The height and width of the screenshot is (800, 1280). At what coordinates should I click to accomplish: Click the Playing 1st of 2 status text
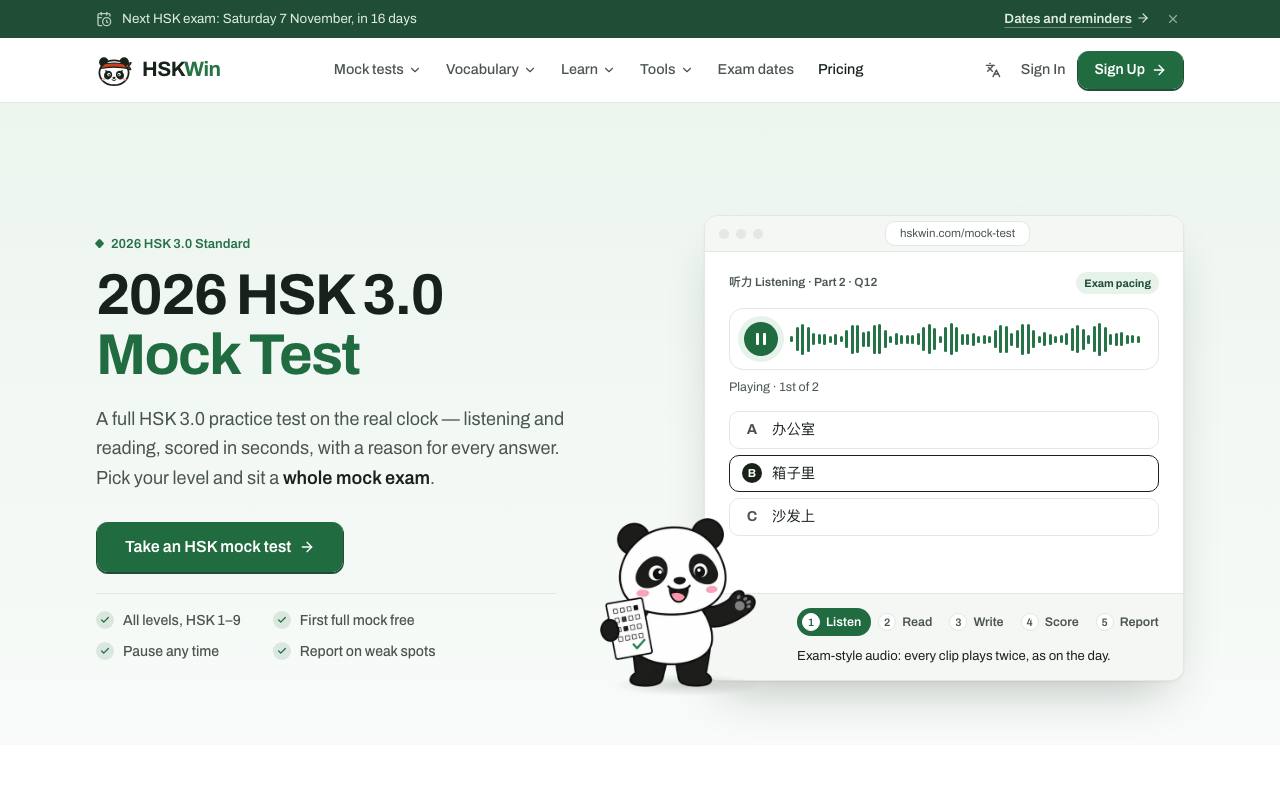pos(774,387)
